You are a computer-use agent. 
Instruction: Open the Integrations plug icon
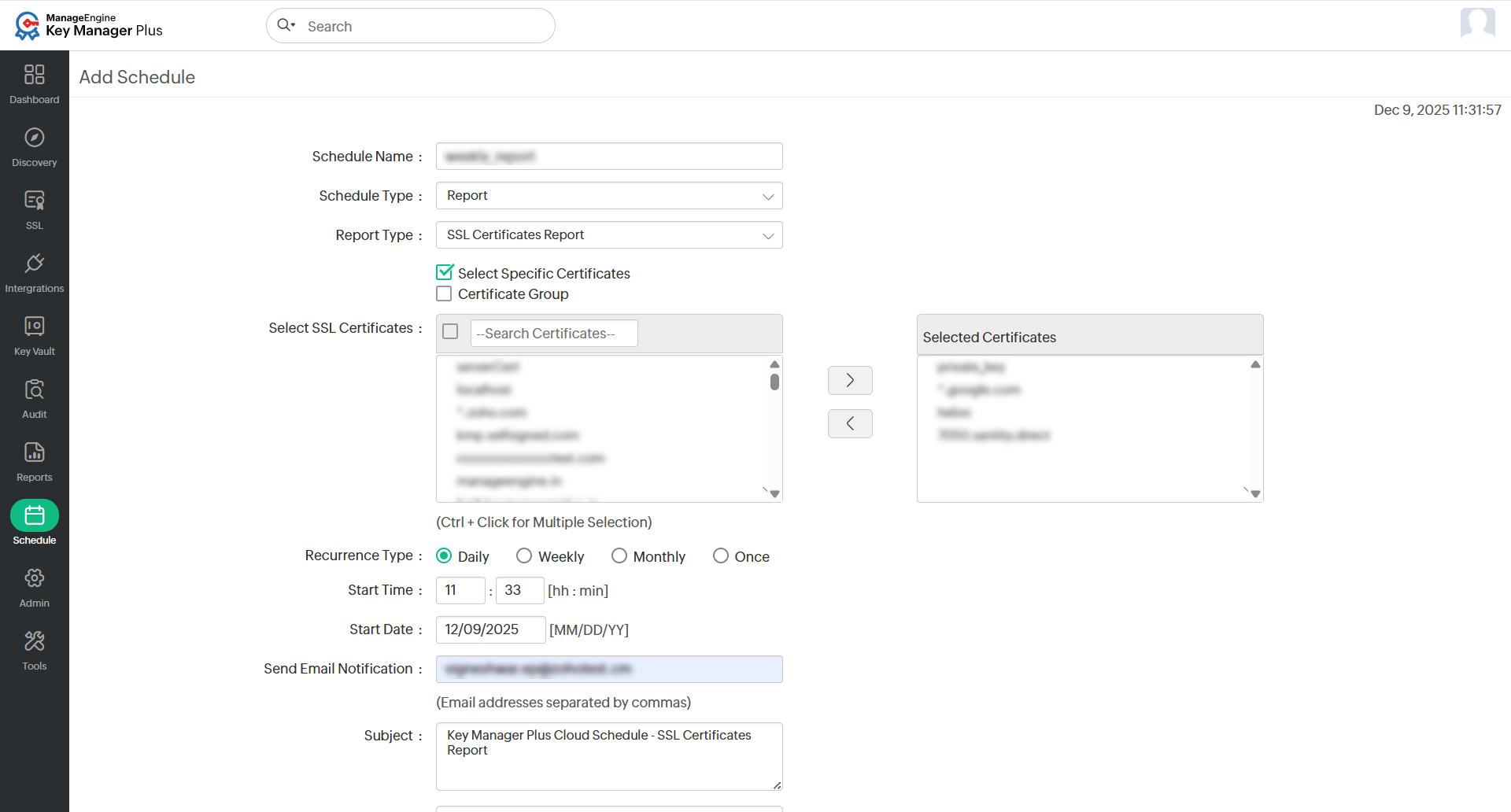coord(35,263)
